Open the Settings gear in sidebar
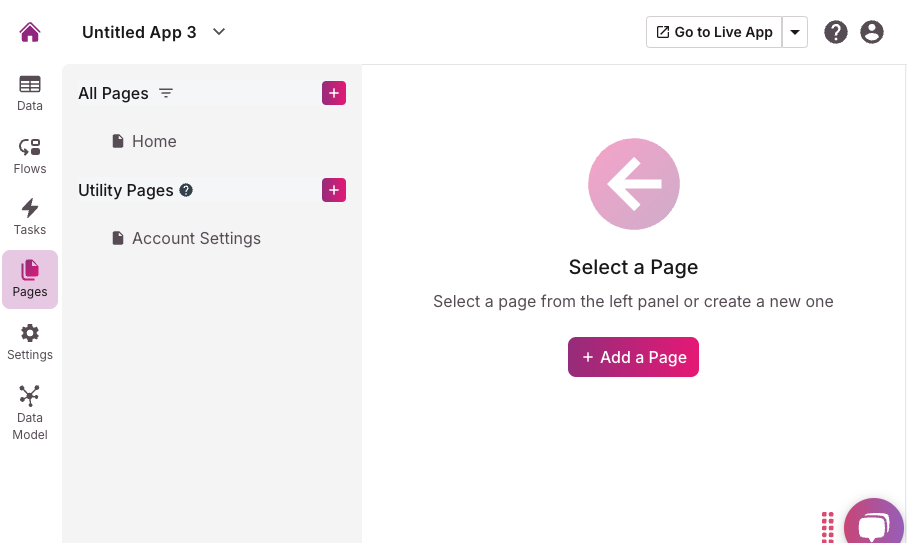Image resolution: width=907 pixels, height=543 pixels. [x=30, y=342]
